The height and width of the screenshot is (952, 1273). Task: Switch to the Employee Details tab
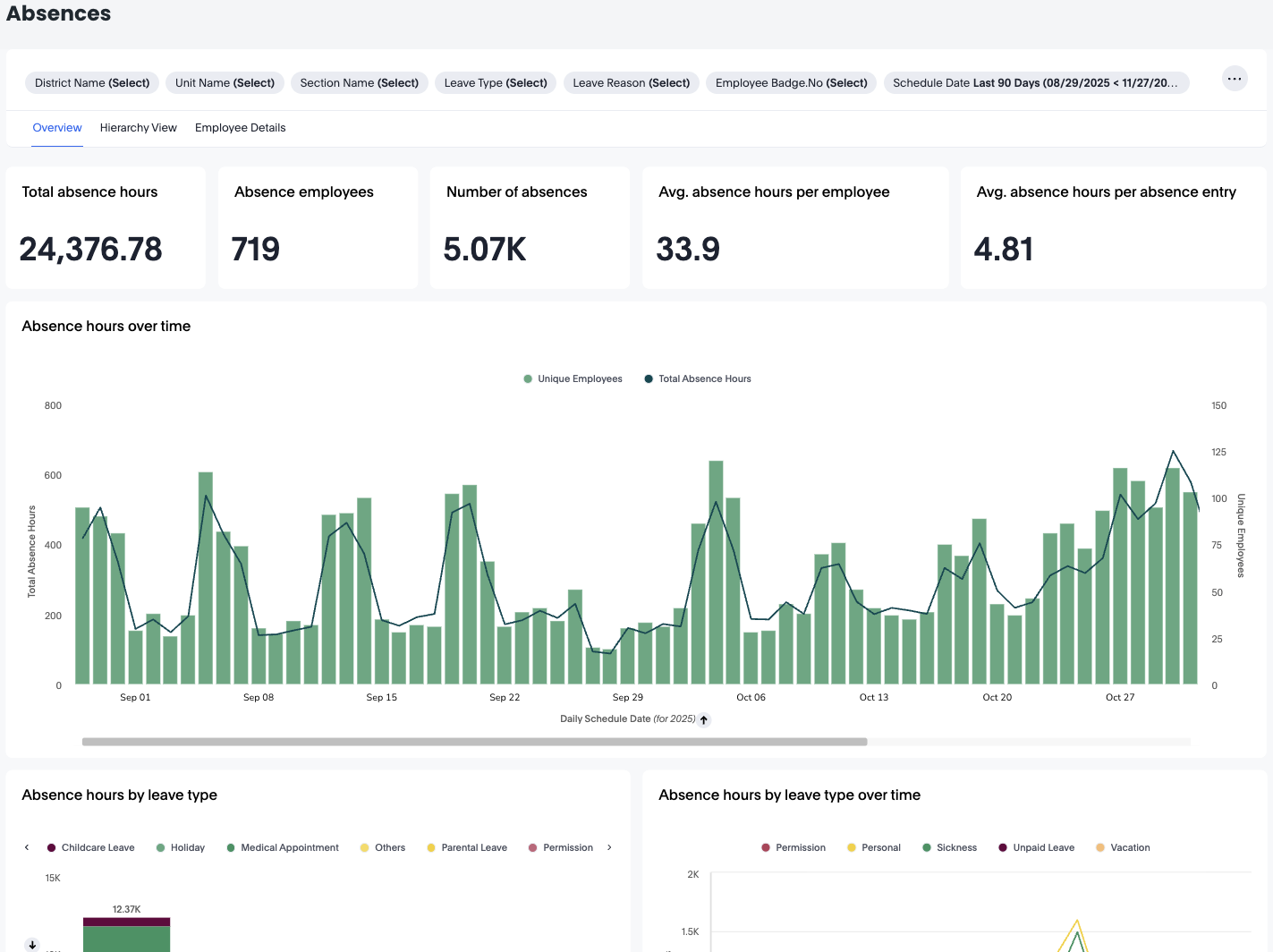point(240,128)
